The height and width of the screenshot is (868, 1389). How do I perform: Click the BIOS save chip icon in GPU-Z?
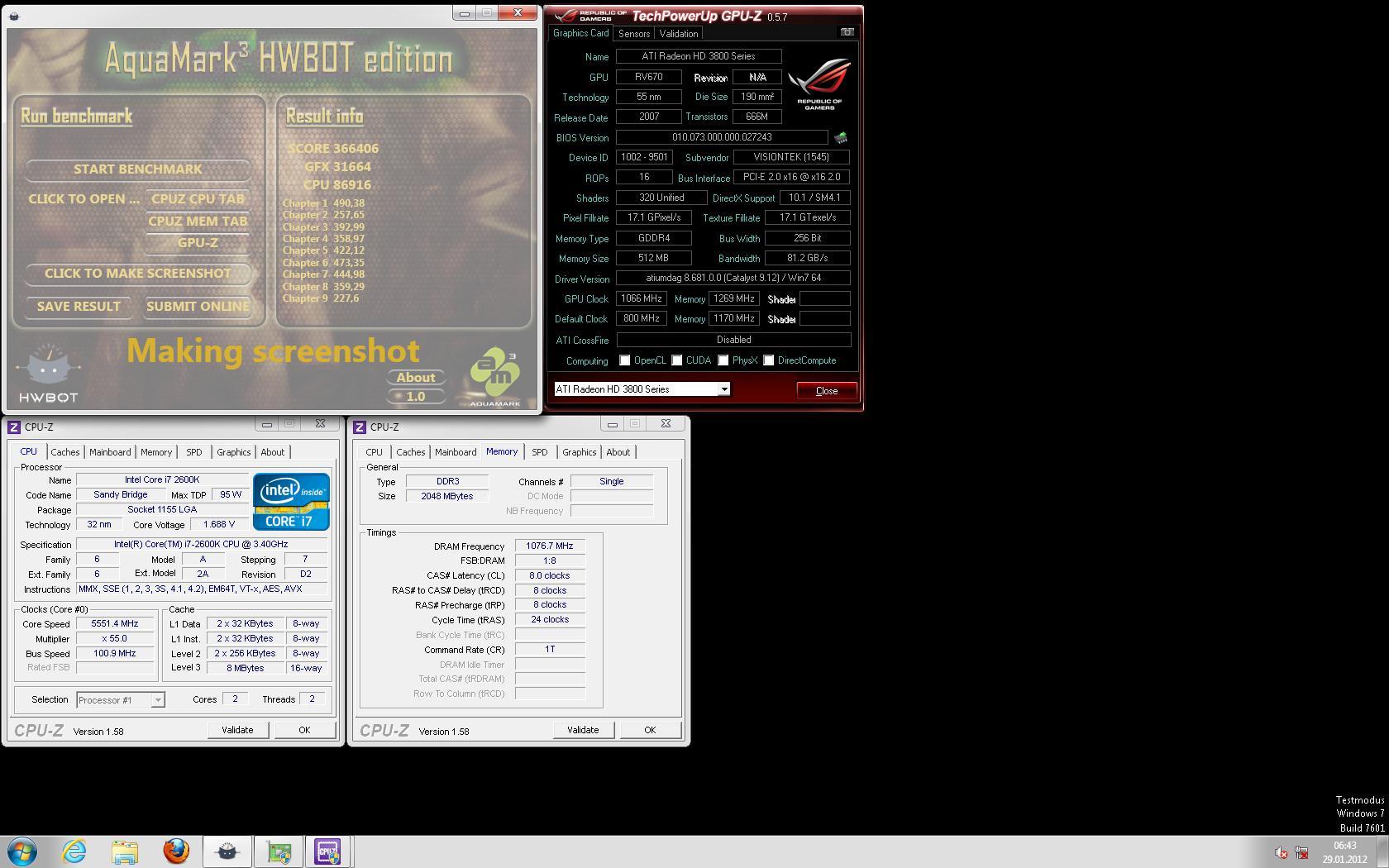[x=841, y=137]
